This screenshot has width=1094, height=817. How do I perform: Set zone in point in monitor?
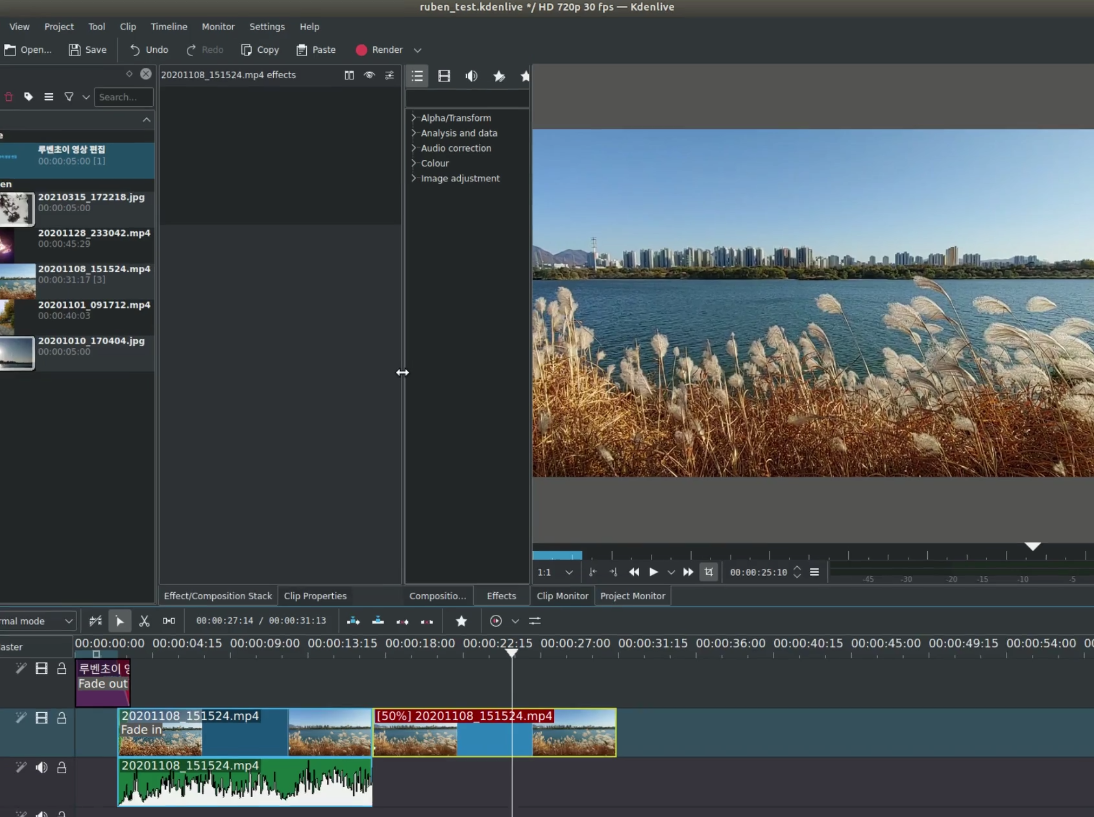[592, 572]
